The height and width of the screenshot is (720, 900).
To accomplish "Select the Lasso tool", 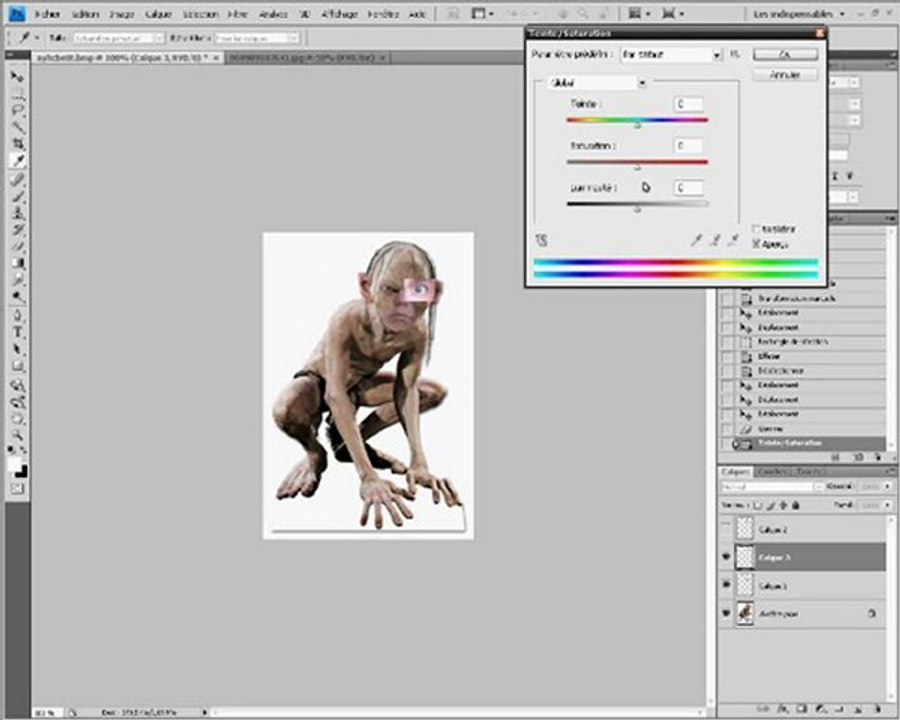I will 18,110.
